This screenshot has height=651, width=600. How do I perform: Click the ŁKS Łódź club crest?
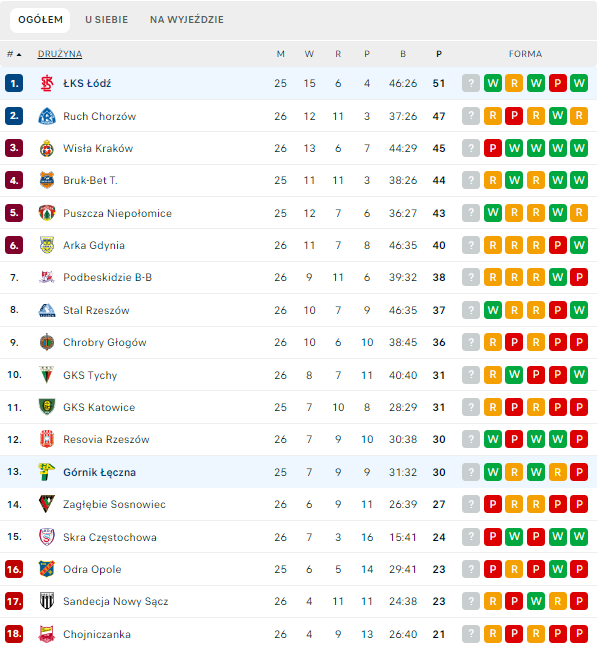tap(46, 84)
